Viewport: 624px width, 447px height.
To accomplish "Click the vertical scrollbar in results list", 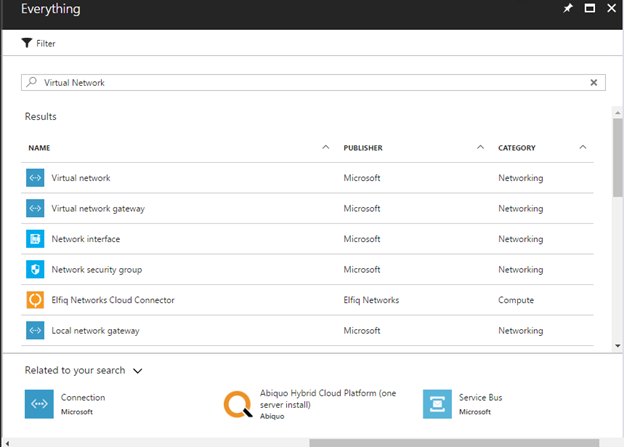I will 617,160.
